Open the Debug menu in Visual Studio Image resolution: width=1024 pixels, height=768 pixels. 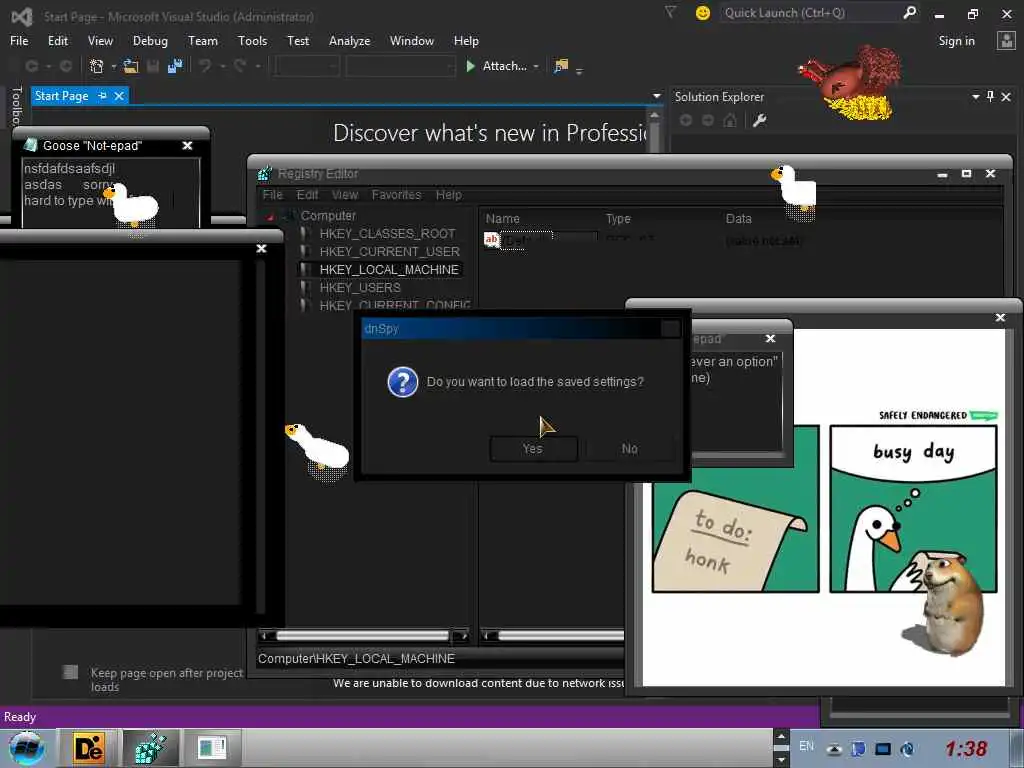click(150, 40)
